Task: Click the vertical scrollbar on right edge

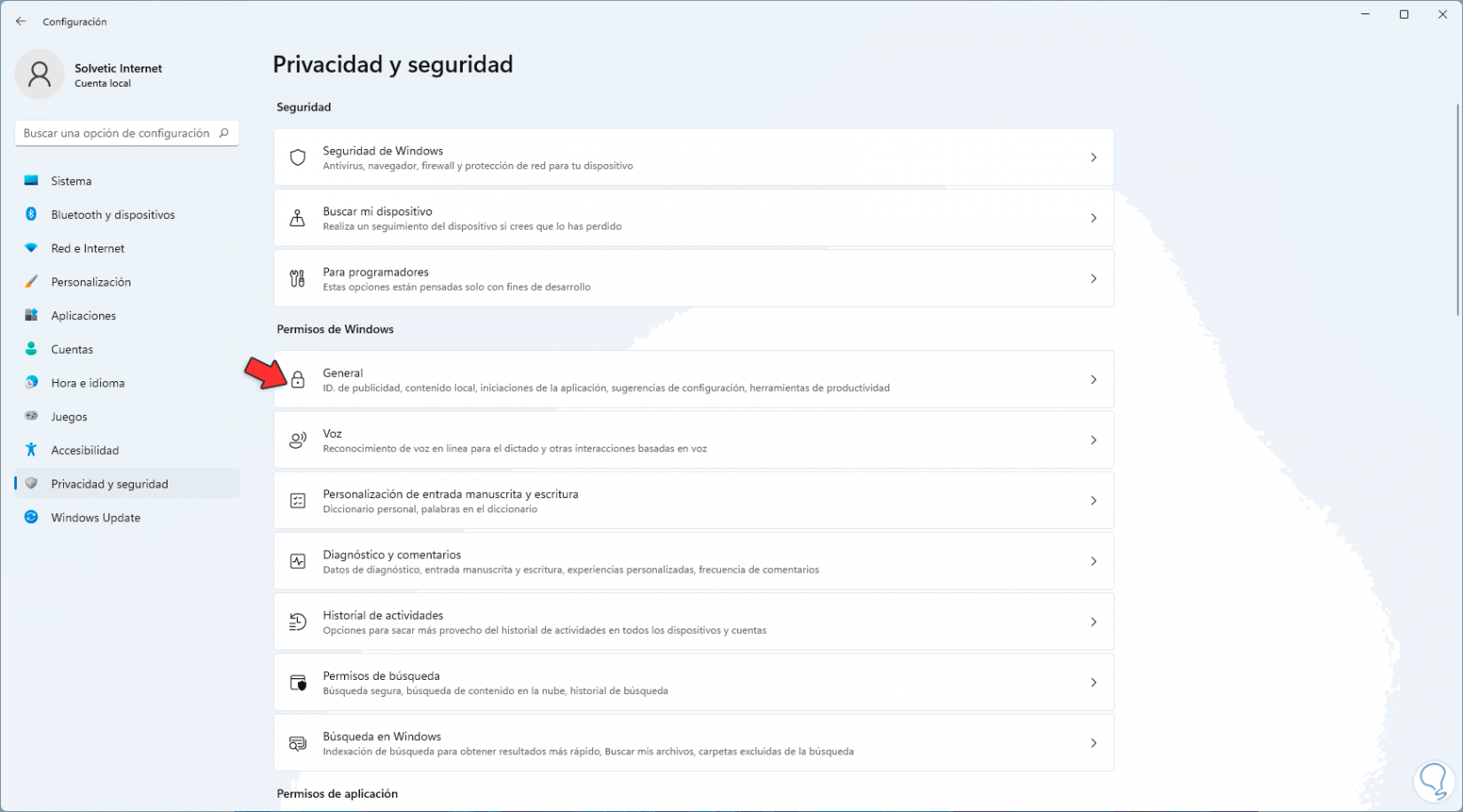Action: coord(1458,209)
